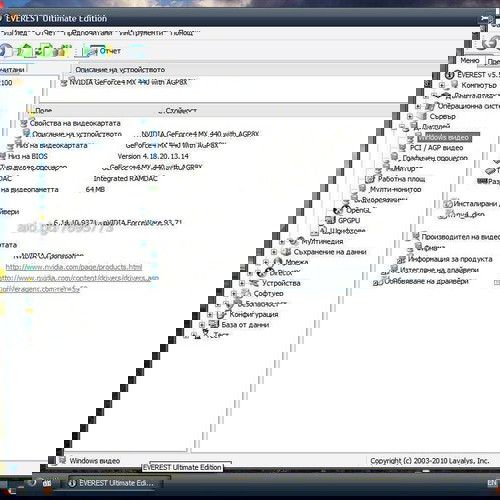Click the PCI / AGP видео icon
The width and height of the screenshot is (500, 500).
pos(403,148)
